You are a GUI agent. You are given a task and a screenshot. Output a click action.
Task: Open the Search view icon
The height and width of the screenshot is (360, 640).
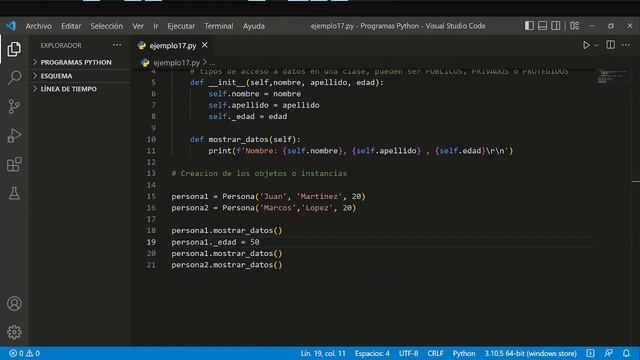tap(14, 78)
